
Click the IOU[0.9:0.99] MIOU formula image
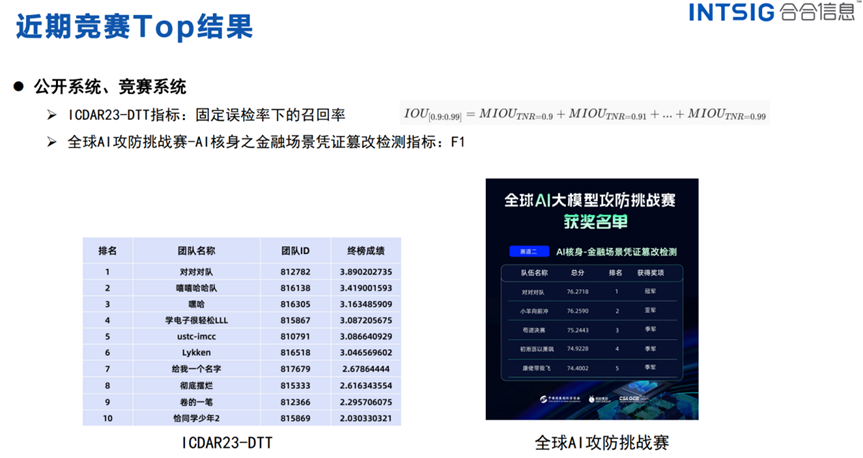(585, 114)
